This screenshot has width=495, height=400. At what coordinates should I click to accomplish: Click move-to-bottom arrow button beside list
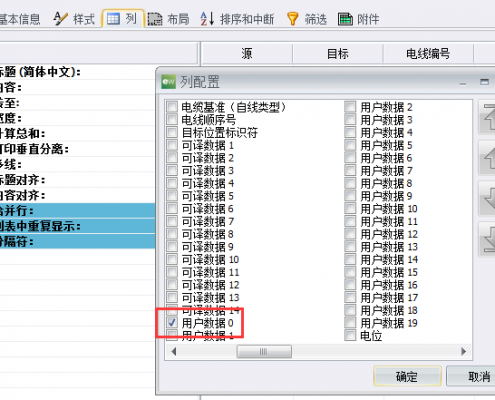click(487, 239)
